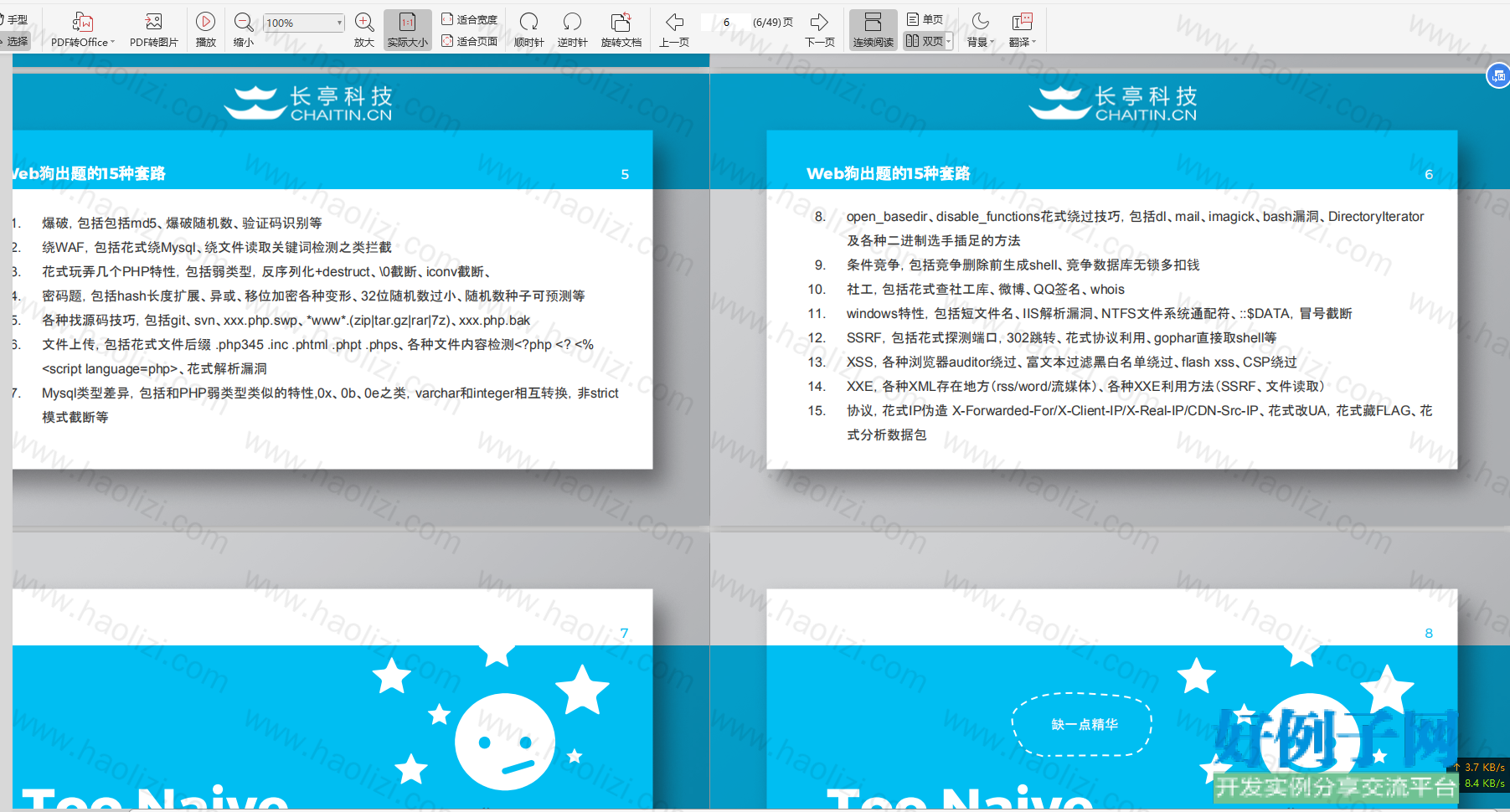Click the smiley face on slide 7
This screenshot has width=1510, height=812.
click(505, 742)
